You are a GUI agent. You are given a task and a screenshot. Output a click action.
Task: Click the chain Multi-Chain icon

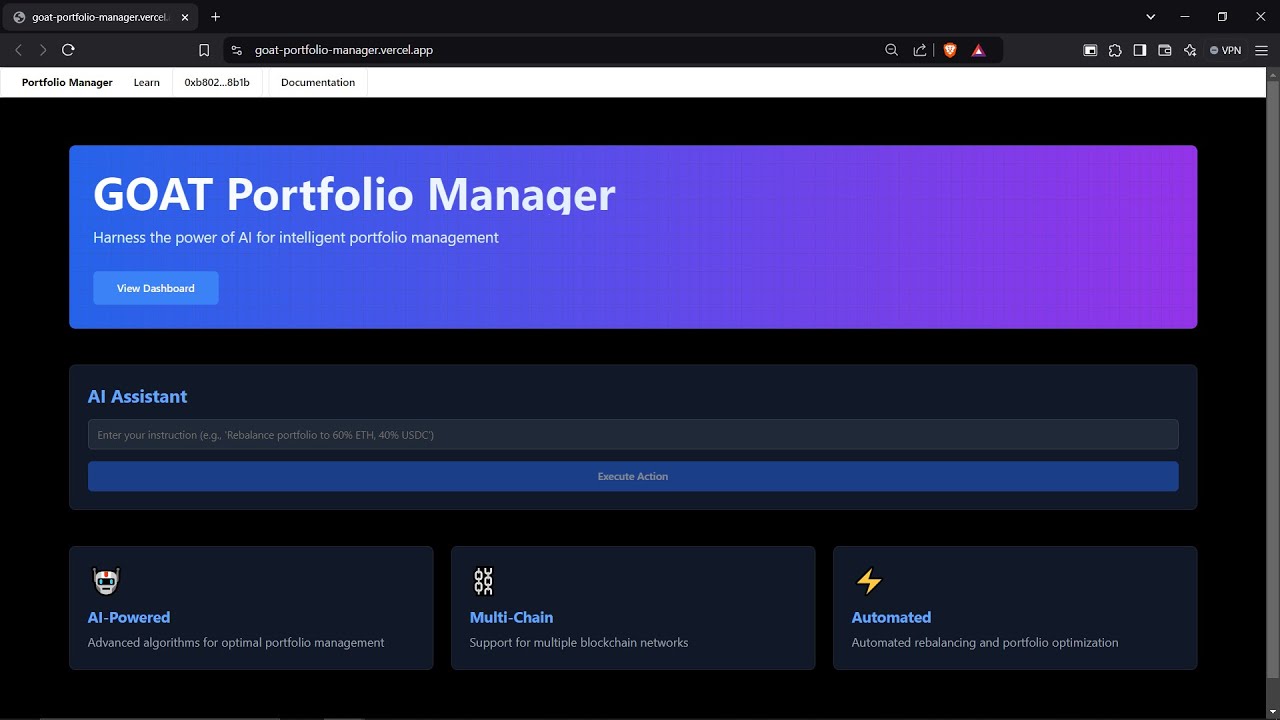[x=483, y=581]
